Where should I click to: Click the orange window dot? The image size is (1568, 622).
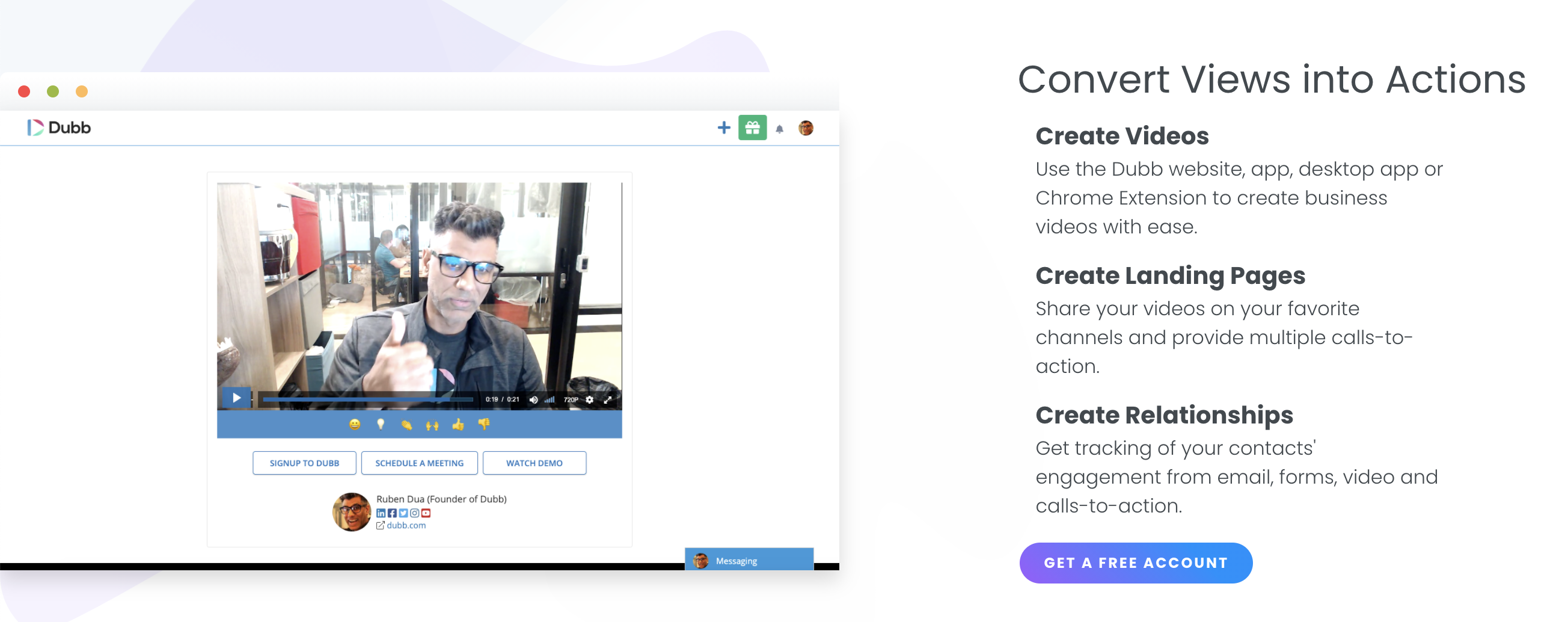pos(82,91)
